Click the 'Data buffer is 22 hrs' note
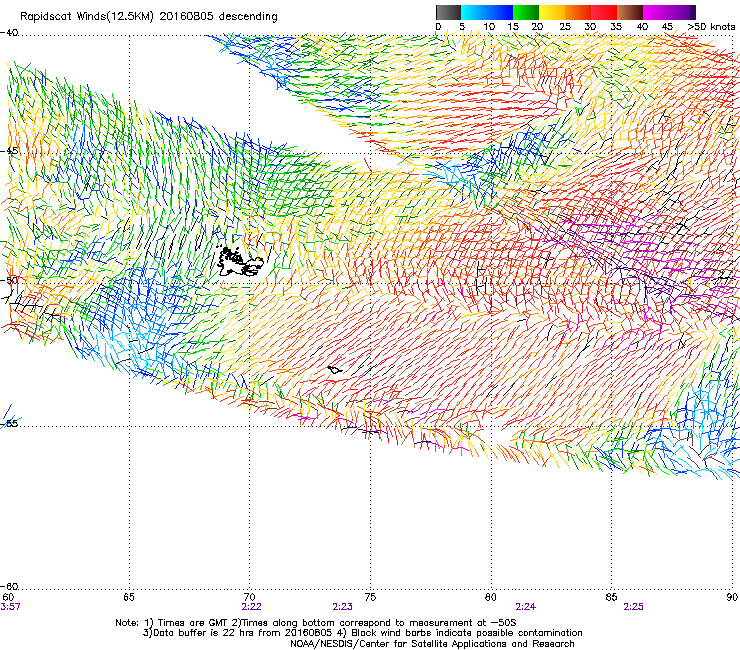740x650 pixels. click(x=362, y=633)
